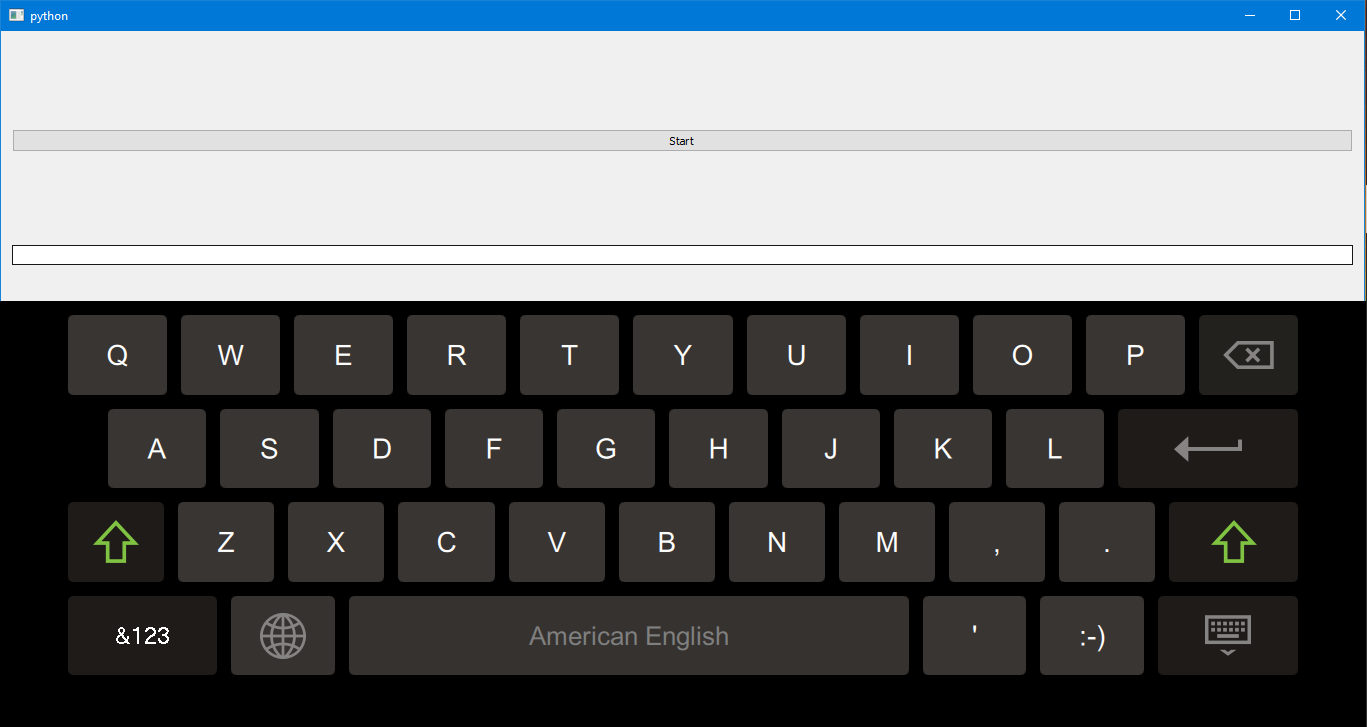Tap the letter G key

605,449
